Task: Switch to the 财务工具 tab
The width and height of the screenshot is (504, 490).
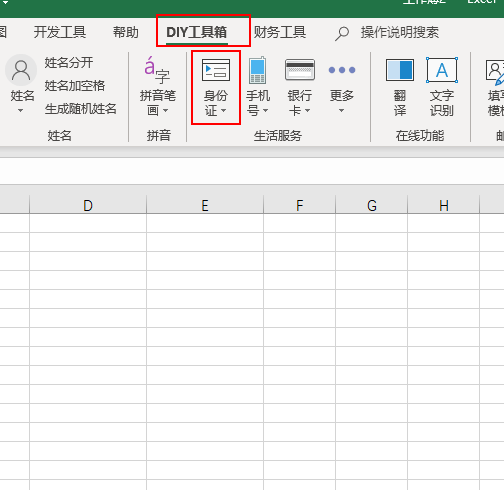Action: pyautogui.click(x=280, y=32)
